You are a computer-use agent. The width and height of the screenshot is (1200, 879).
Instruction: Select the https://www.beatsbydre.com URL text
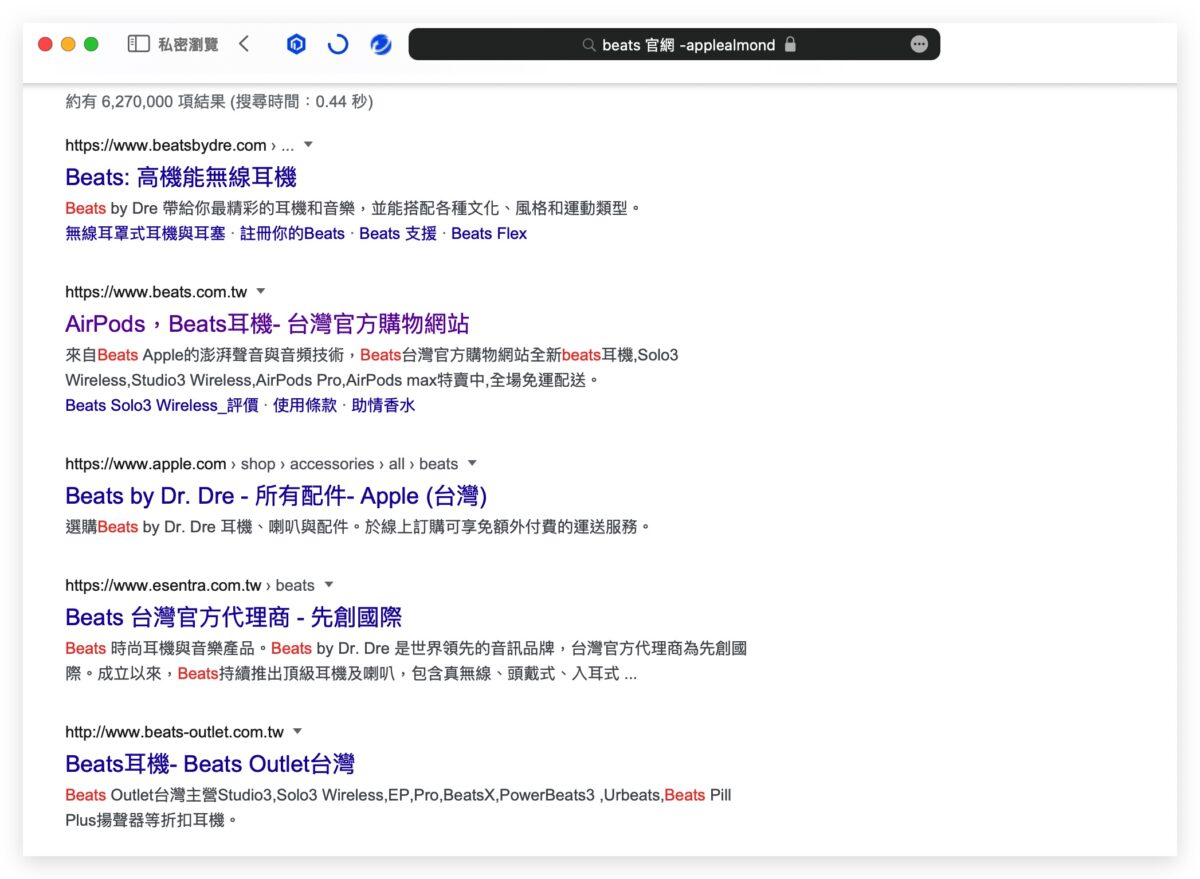166,146
